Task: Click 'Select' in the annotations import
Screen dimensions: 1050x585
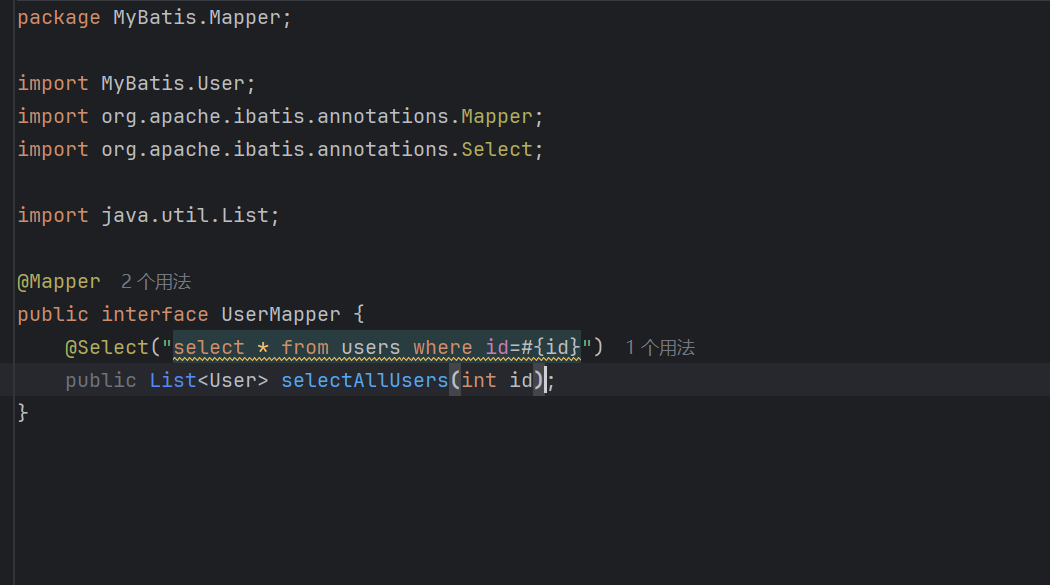Action: tap(497, 149)
